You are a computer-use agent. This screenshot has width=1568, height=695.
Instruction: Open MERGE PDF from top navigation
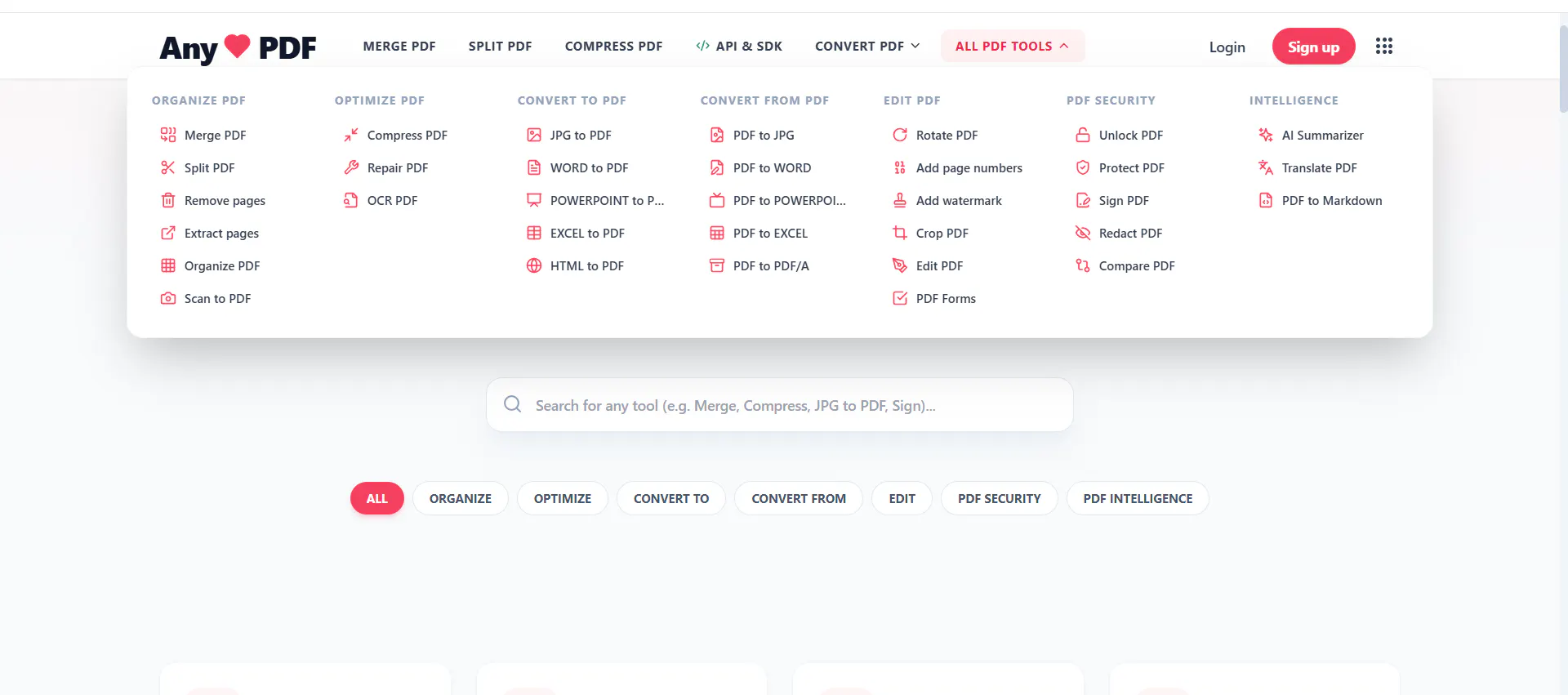[x=399, y=46]
